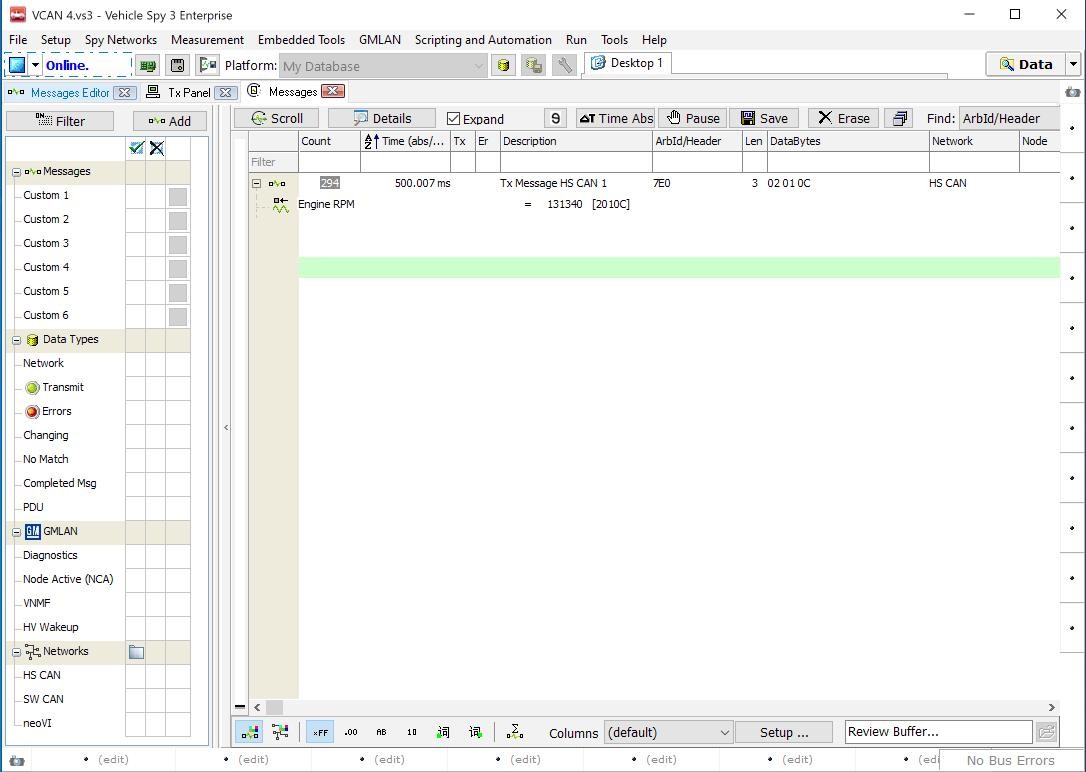Click the yellow database icon next to Platform
Image resolution: width=1086 pixels, height=772 pixels.
point(503,66)
